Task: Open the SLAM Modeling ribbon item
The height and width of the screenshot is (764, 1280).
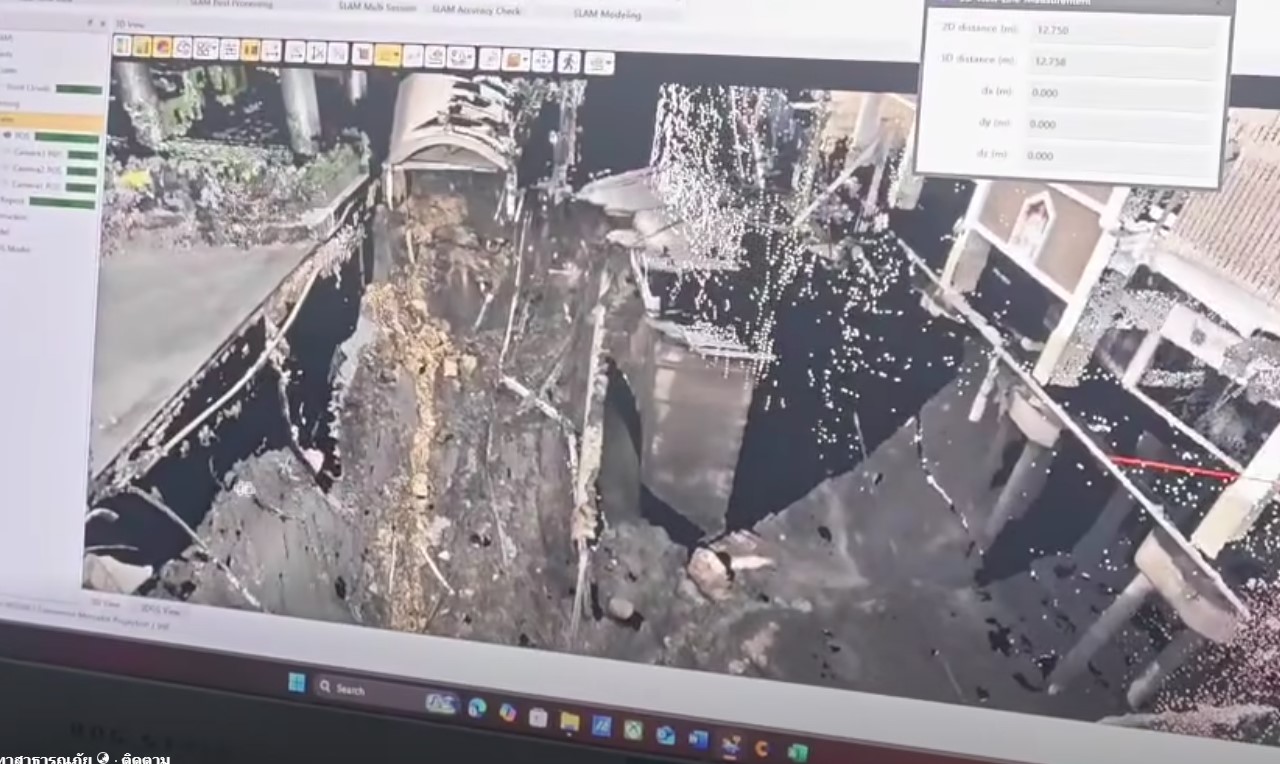Action: pyautogui.click(x=607, y=14)
